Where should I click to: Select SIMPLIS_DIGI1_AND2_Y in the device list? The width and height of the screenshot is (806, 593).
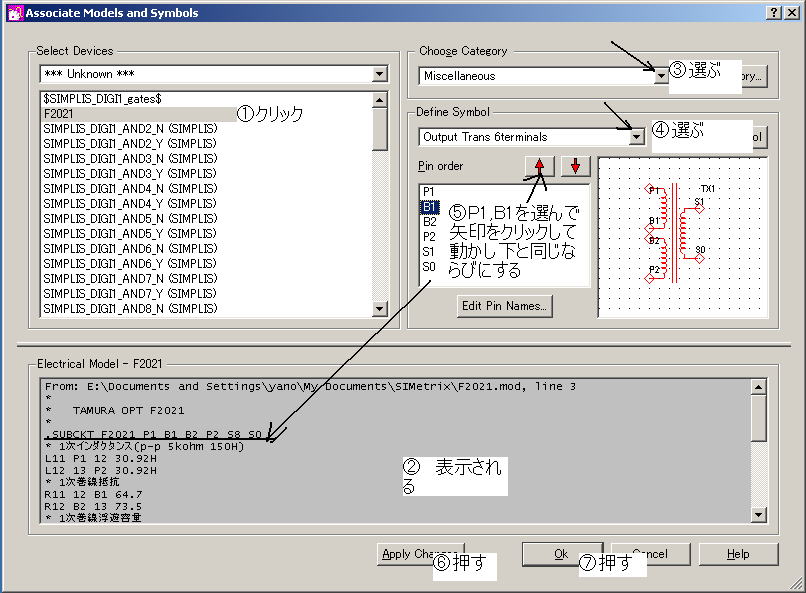coord(207,143)
